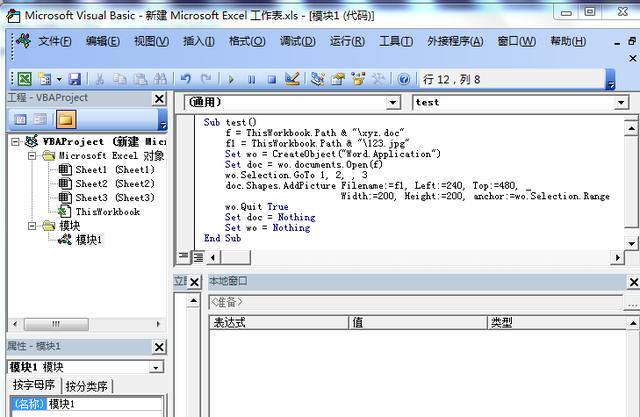Open the Object Browser toolbar icon
This screenshot has width=640, height=417.
click(x=358, y=78)
